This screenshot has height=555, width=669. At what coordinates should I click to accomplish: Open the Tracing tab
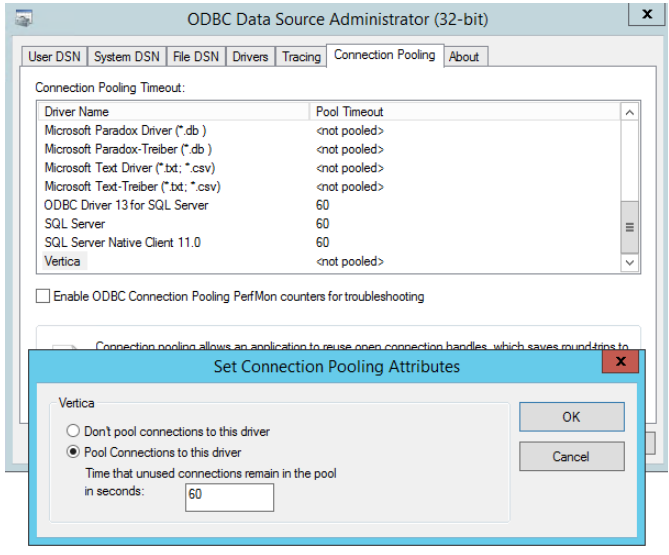(301, 57)
